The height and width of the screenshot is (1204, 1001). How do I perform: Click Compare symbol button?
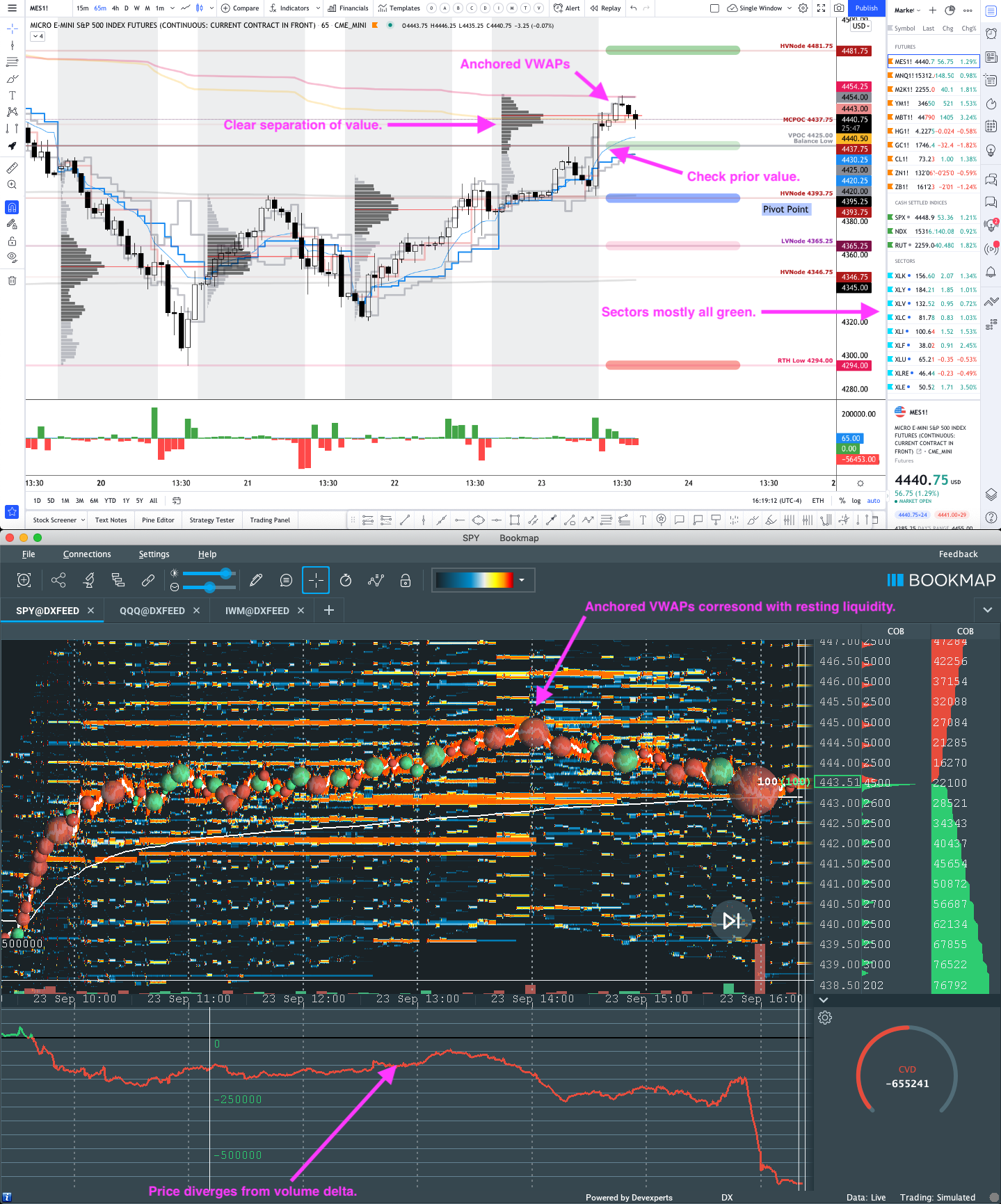(x=240, y=8)
